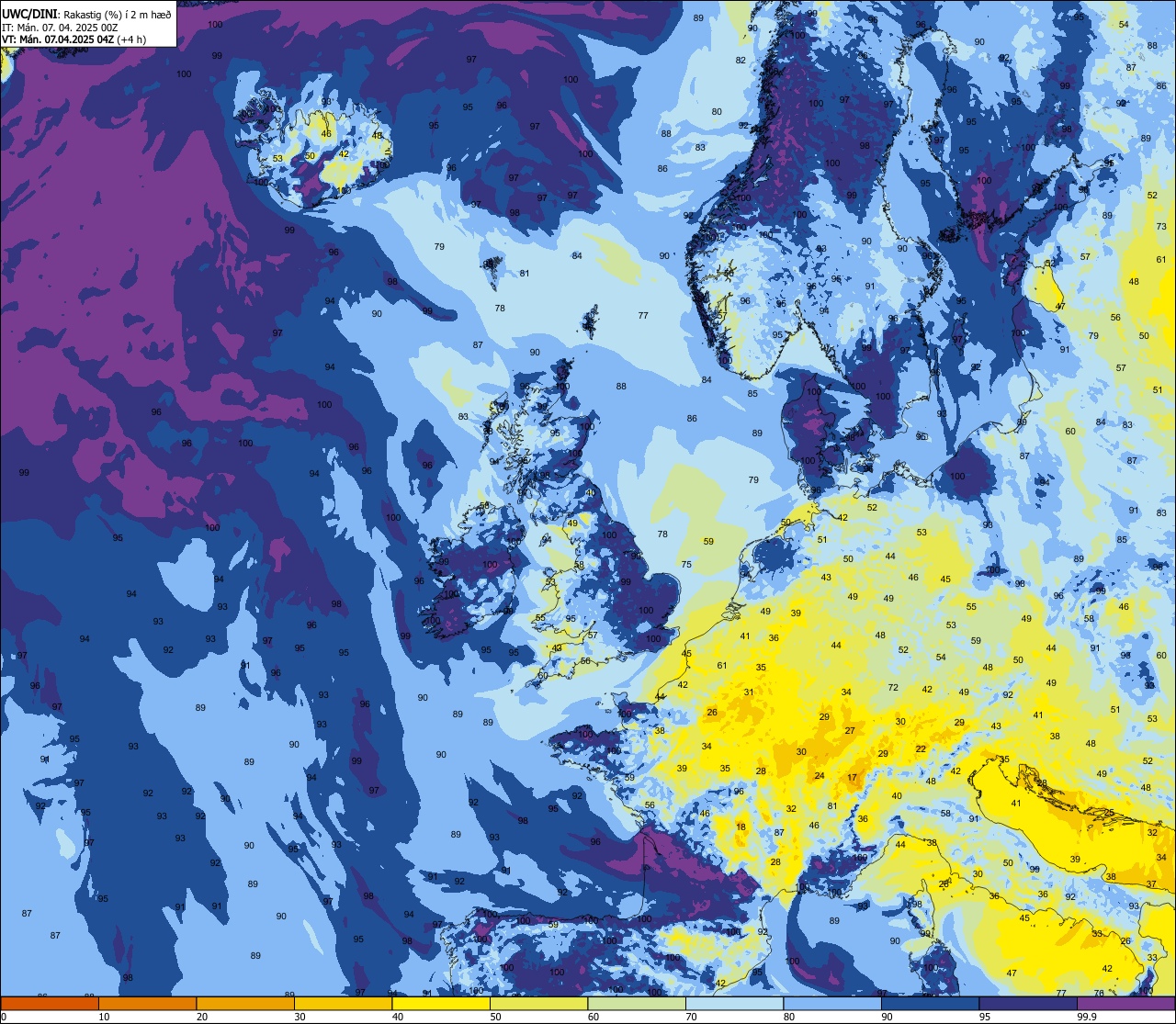Click the '(+4 h)' forecast offset text
The height and width of the screenshot is (1024, 1176).
pos(131,39)
